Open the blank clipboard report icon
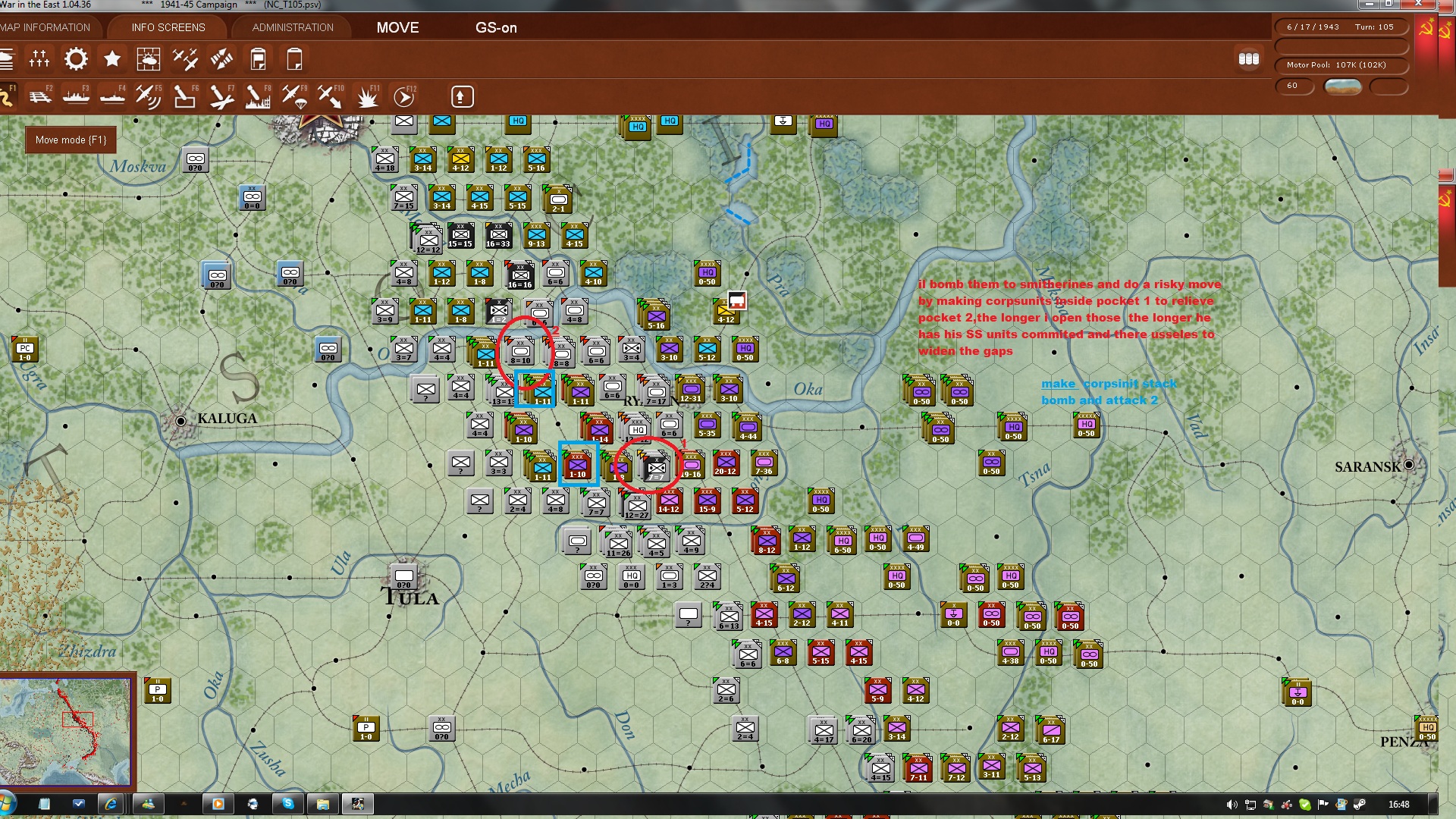 pos(294,58)
